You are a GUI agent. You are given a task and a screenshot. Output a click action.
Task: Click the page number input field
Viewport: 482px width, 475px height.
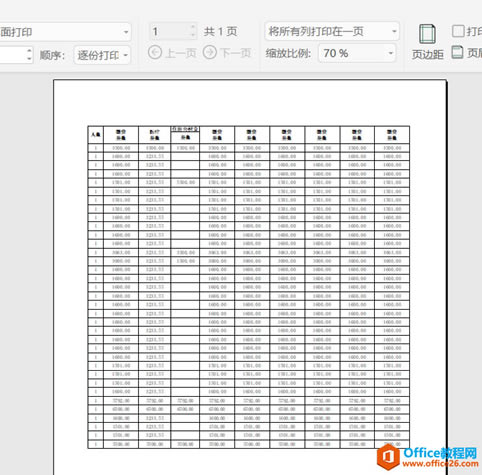click(x=169, y=32)
